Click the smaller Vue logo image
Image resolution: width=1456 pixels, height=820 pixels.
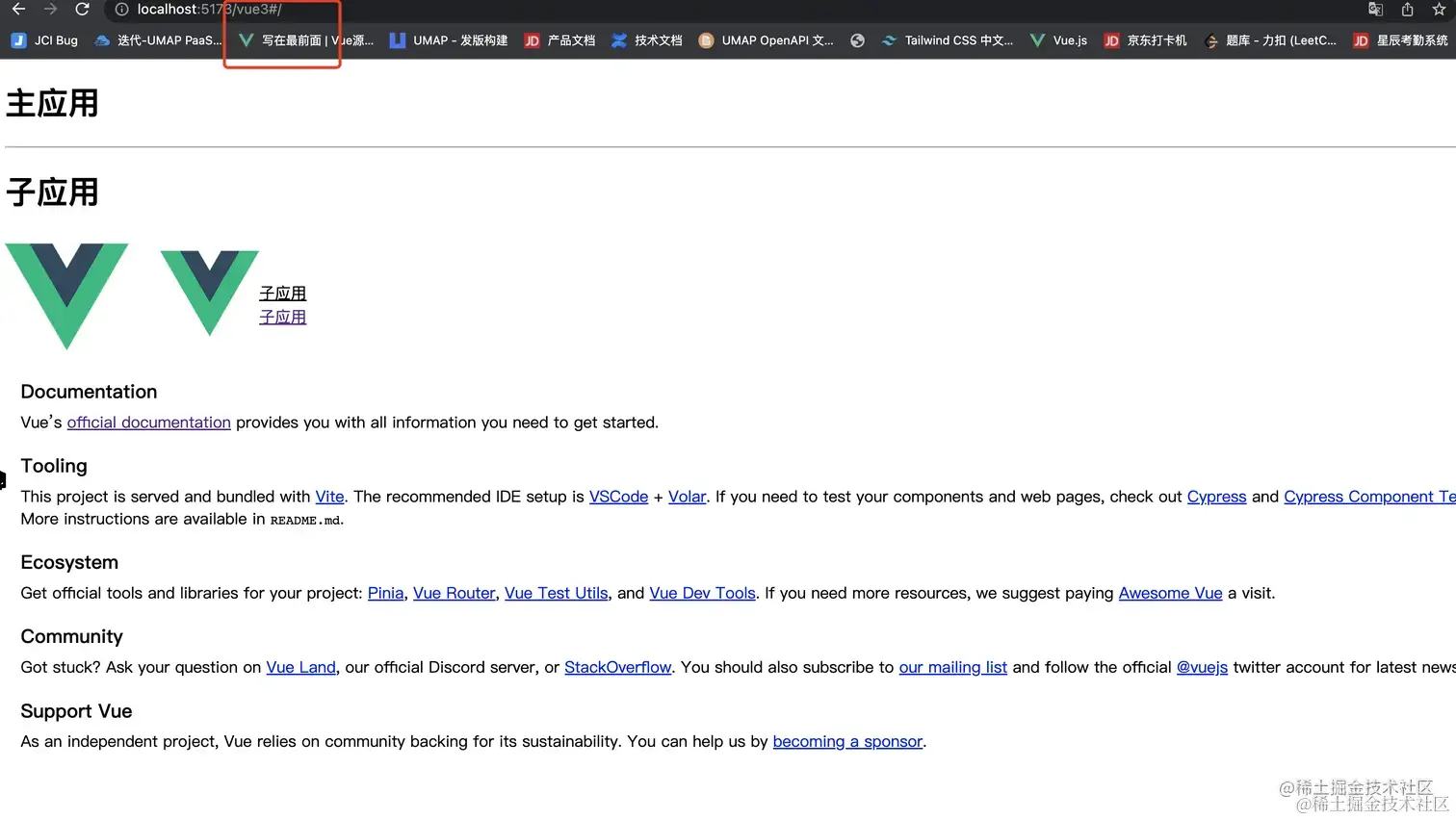(x=209, y=293)
